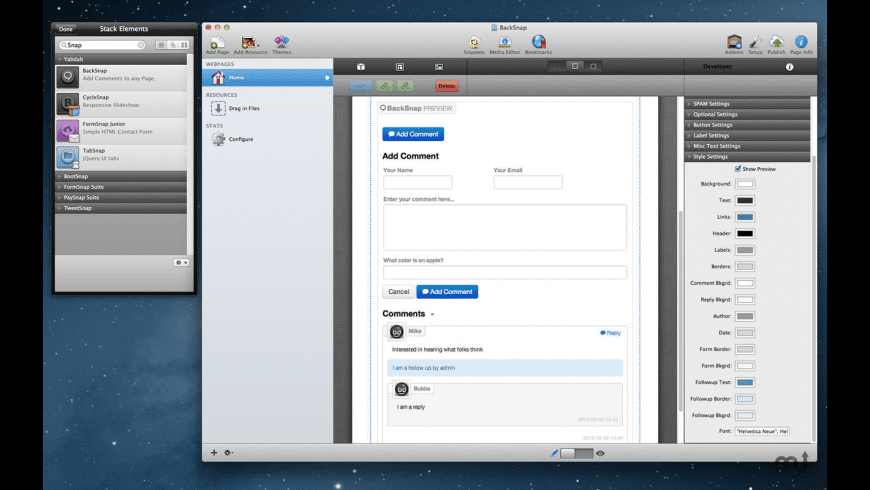The height and width of the screenshot is (490, 870).
Task: Click the Drag in Files resource icon
Action: point(218,108)
